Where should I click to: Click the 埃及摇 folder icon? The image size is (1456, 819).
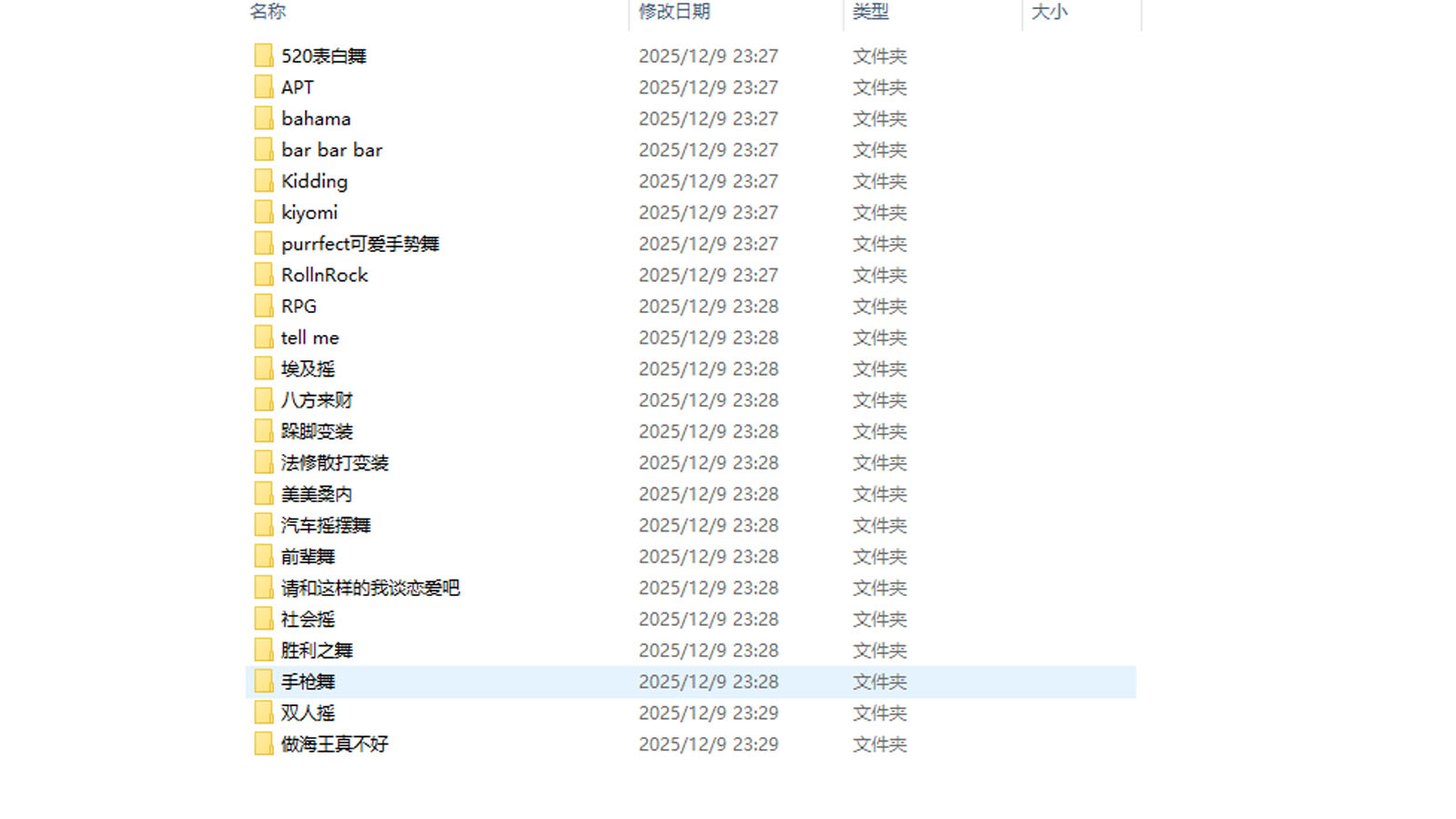tap(263, 369)
